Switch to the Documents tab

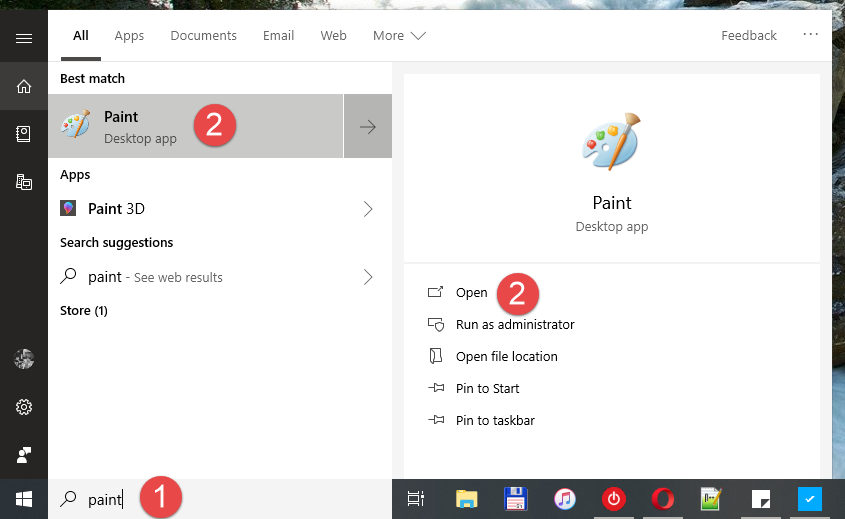(x=204, y=36)
